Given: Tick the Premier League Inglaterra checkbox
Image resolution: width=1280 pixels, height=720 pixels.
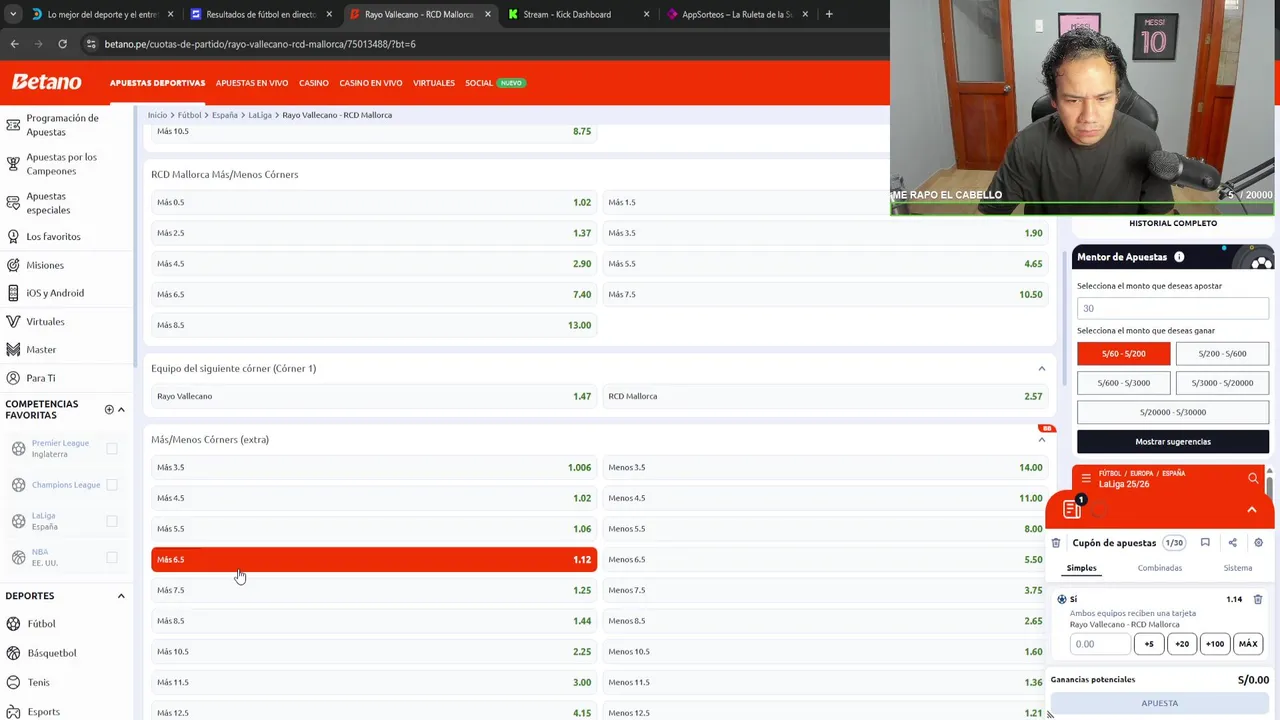Looking at the screenshot, I should click(112, 449).
